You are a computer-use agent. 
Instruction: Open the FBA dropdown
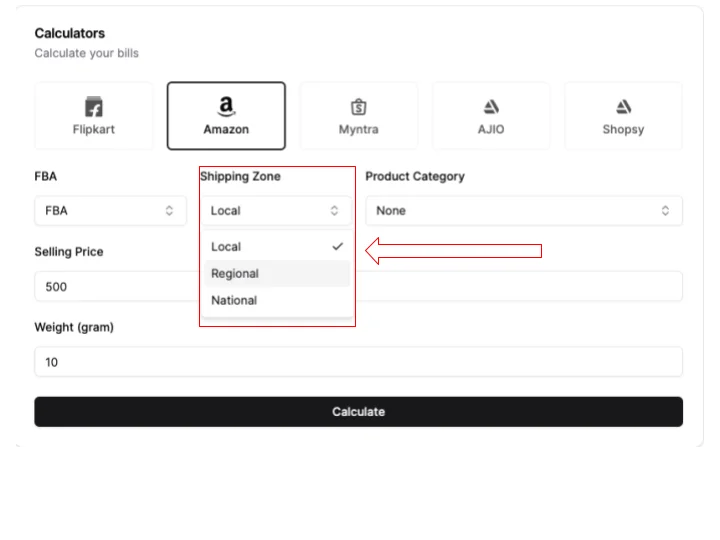110,211
